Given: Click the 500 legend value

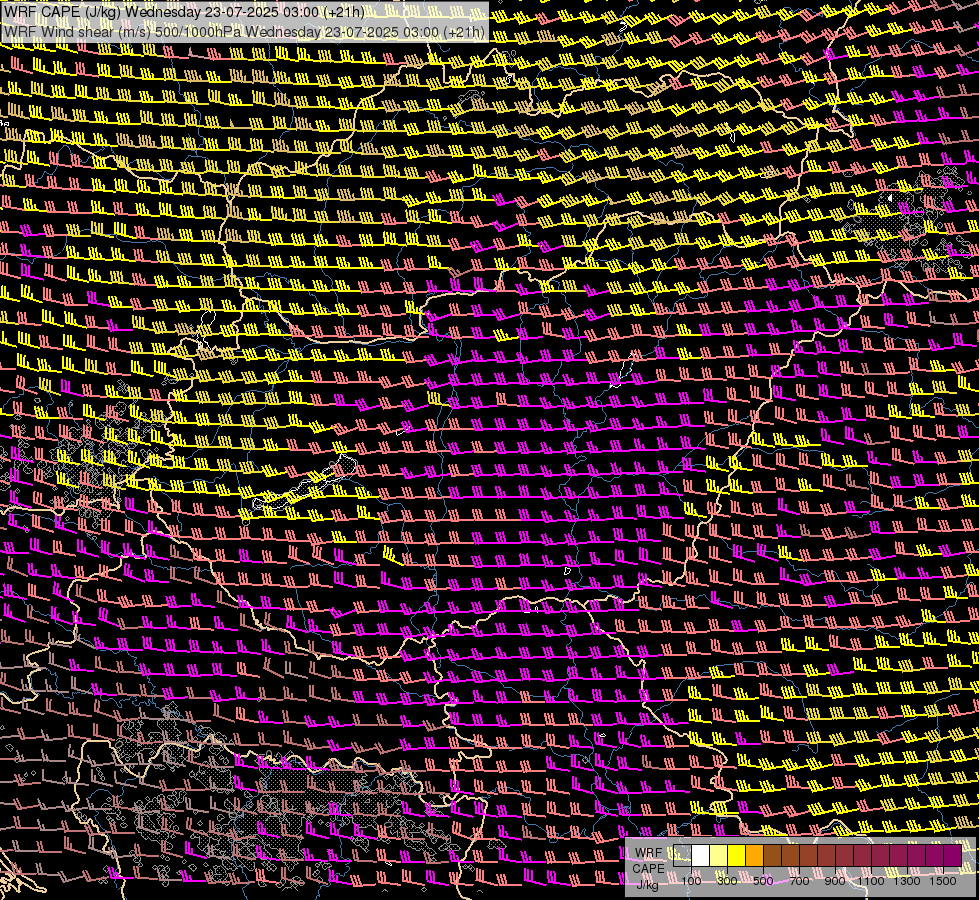Looking at the screenshot, I should click(763, 881).
